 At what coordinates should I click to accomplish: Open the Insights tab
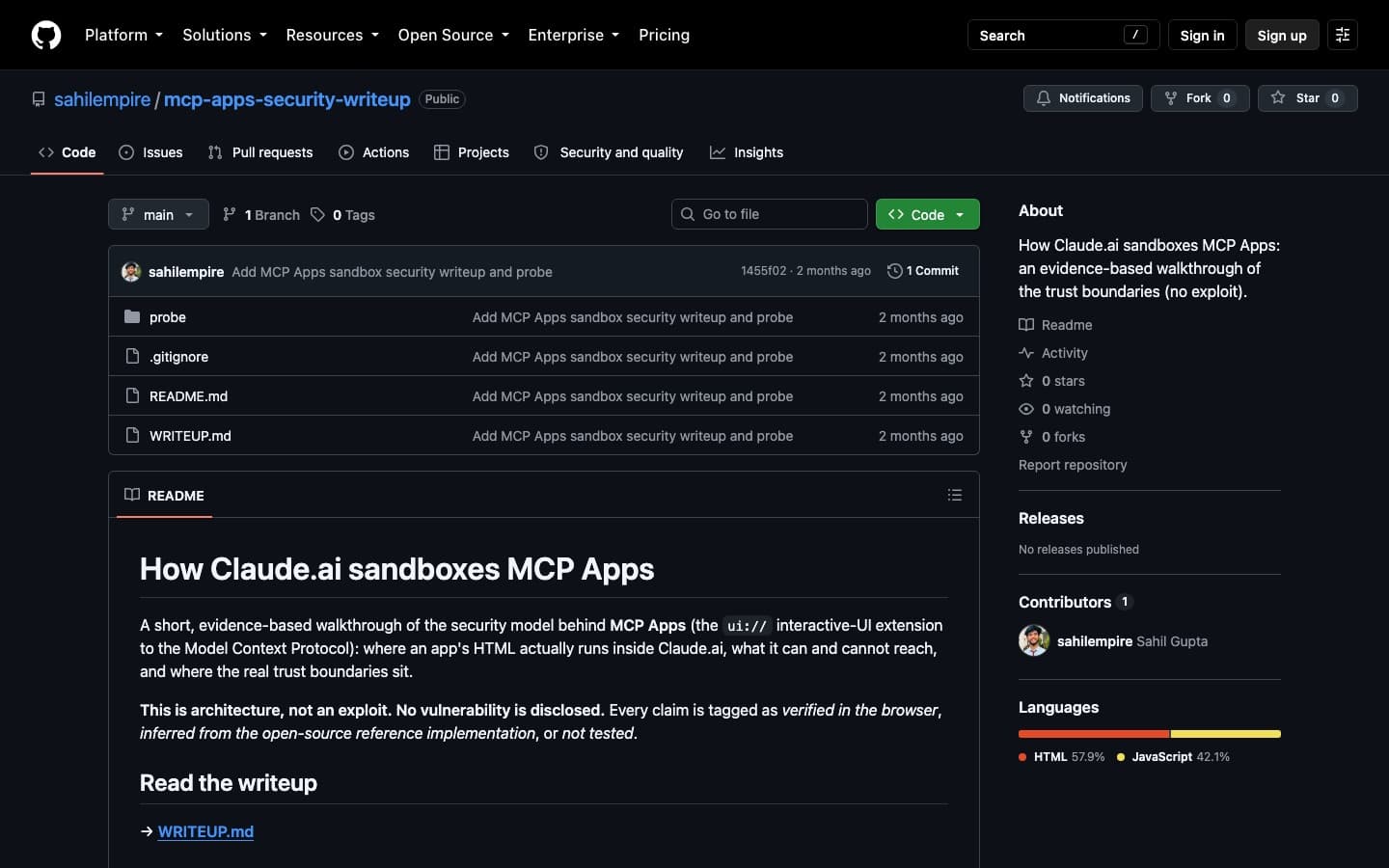click(x=747, y=152)
